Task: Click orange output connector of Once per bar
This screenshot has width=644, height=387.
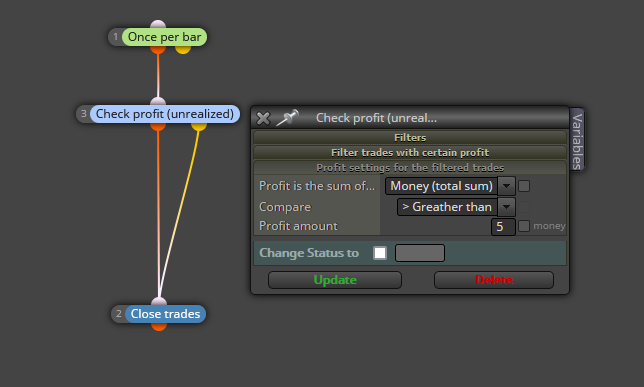Action: click(158, 50)
